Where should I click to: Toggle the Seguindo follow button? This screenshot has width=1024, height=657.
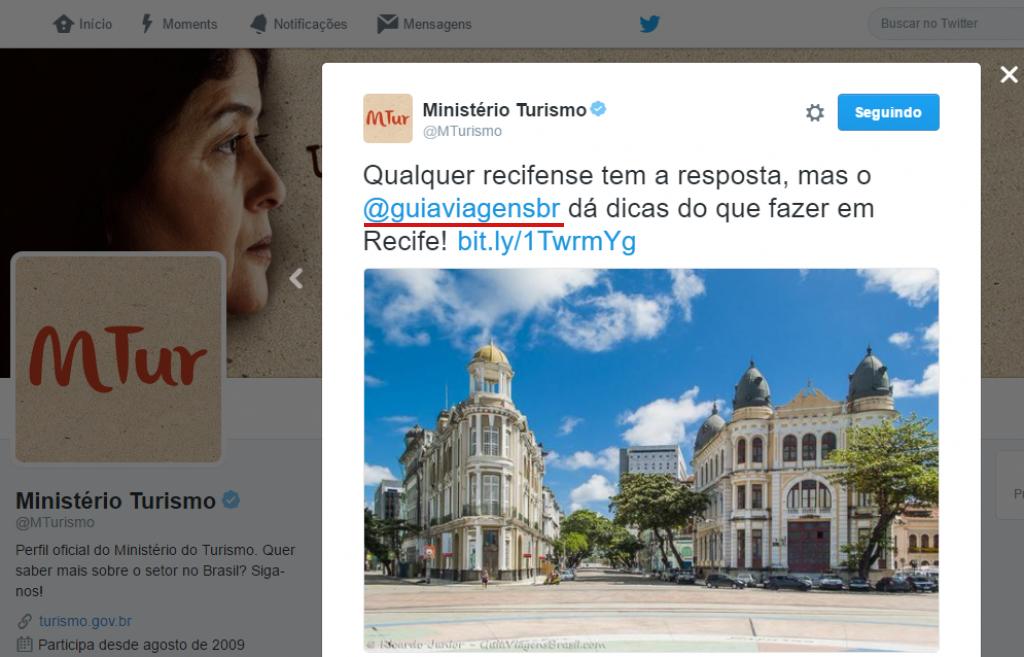coord(888,112)
